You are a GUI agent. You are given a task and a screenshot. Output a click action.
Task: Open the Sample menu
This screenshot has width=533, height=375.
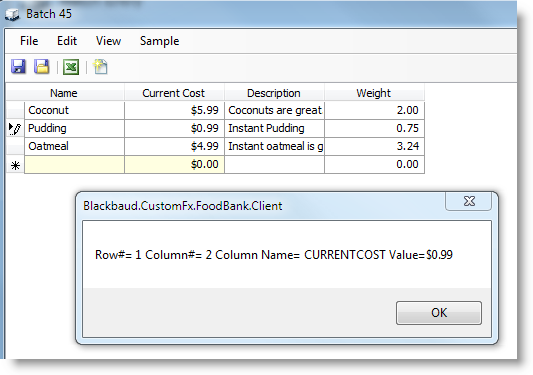[x=159, y=41]
